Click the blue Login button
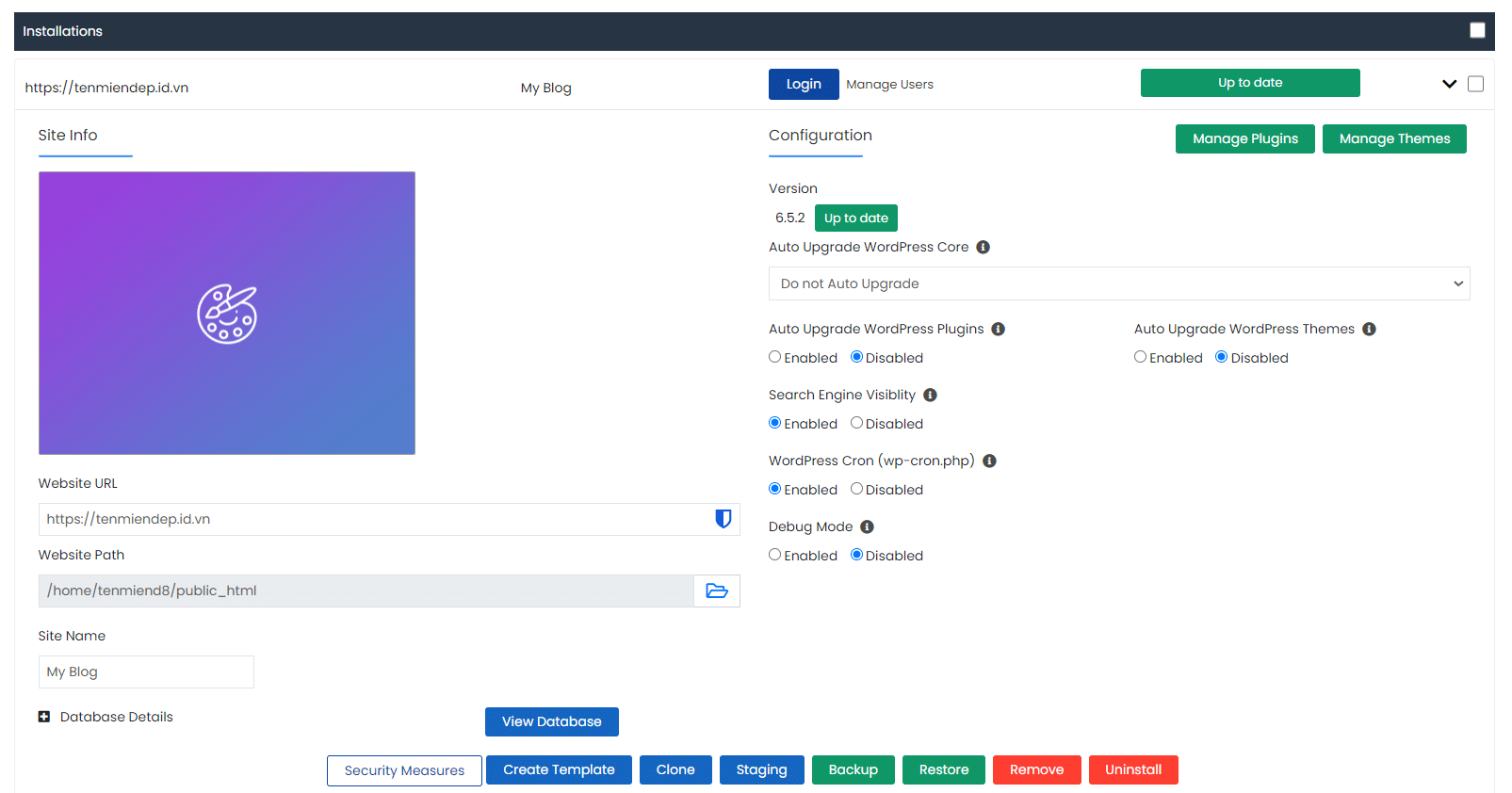This screenshot has height=793, width=1512. pyautogui.click(x=804, y=84)
